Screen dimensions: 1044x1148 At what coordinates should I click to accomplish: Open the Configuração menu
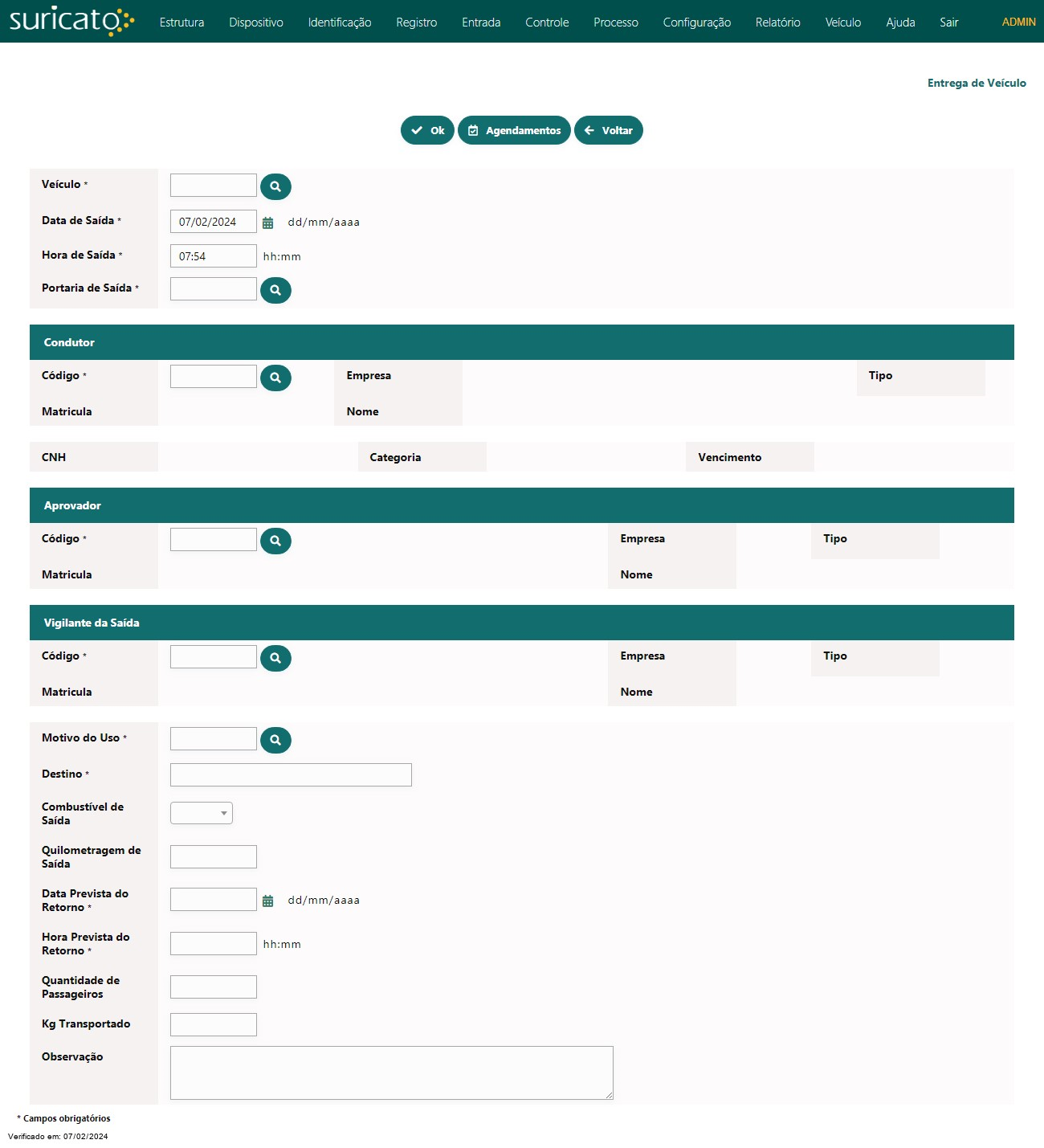tap(697, 22)
